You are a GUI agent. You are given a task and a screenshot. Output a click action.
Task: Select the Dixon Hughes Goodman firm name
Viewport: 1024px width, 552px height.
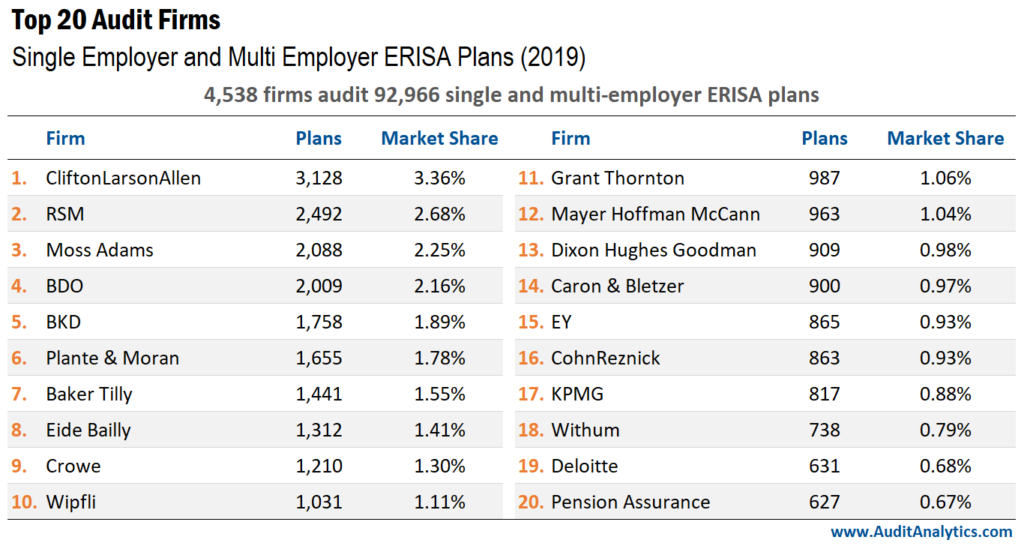coord(654,250)
